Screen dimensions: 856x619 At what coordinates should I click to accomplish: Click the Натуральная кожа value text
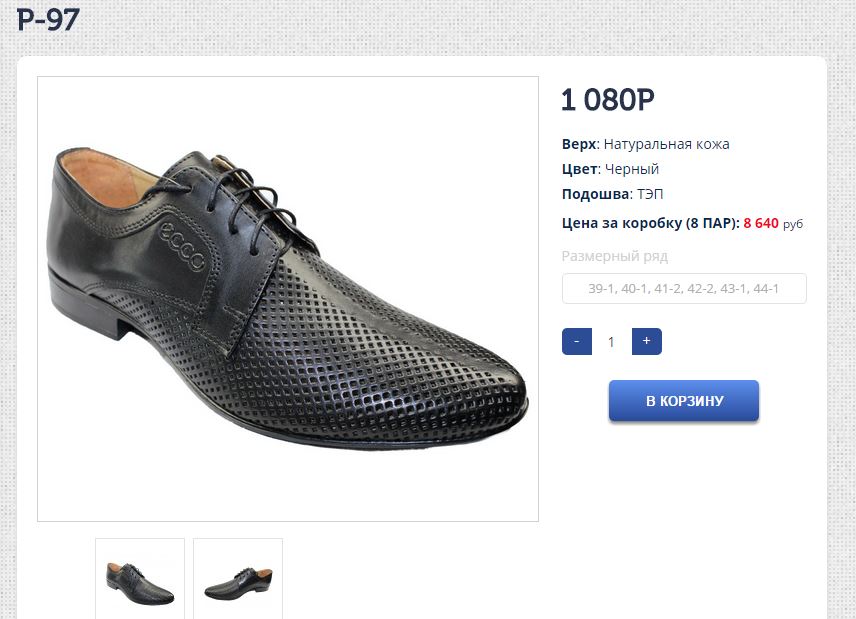point(667,144)
